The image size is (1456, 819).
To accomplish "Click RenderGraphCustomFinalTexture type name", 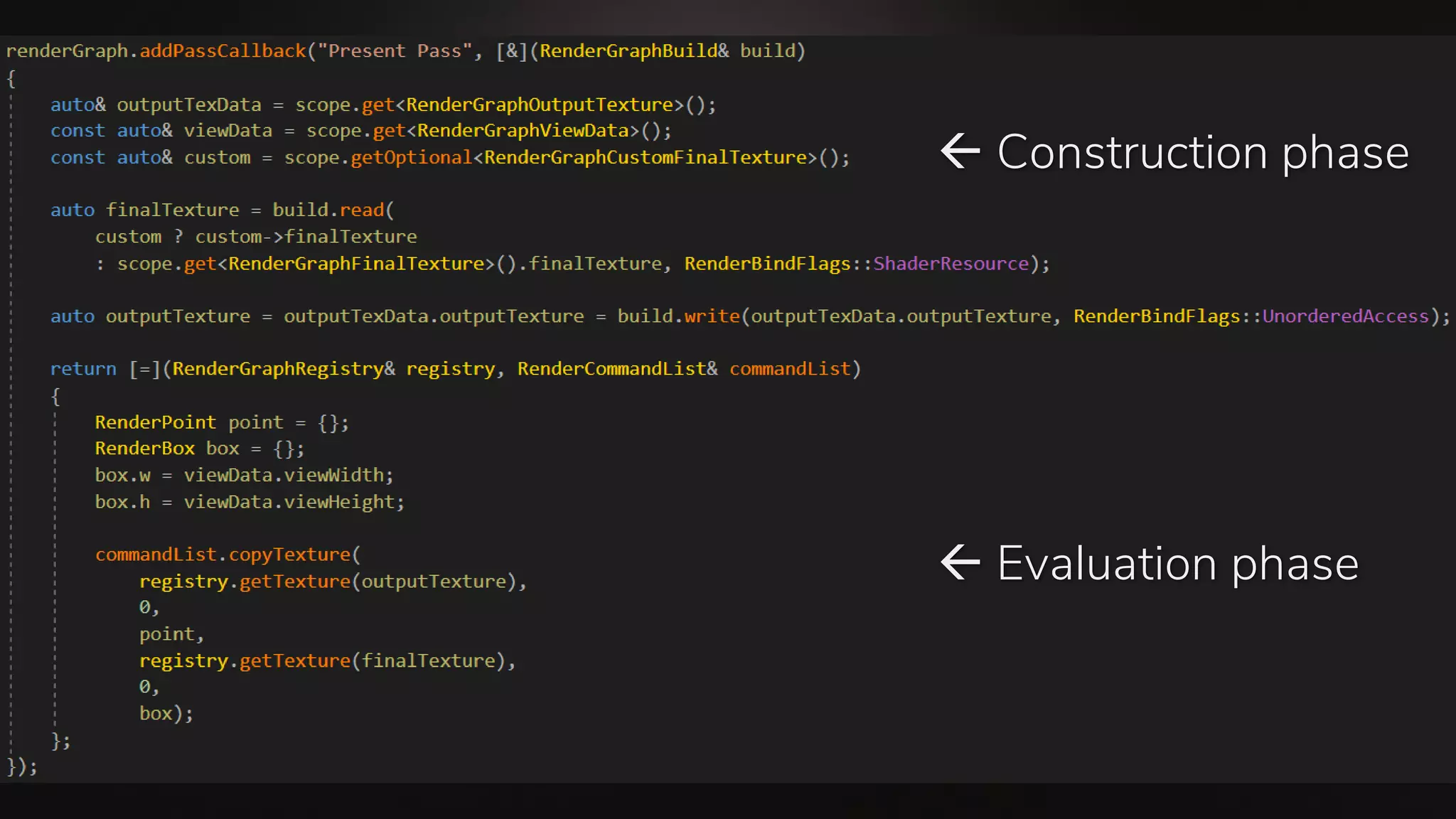I will click(x=646, y=158).
